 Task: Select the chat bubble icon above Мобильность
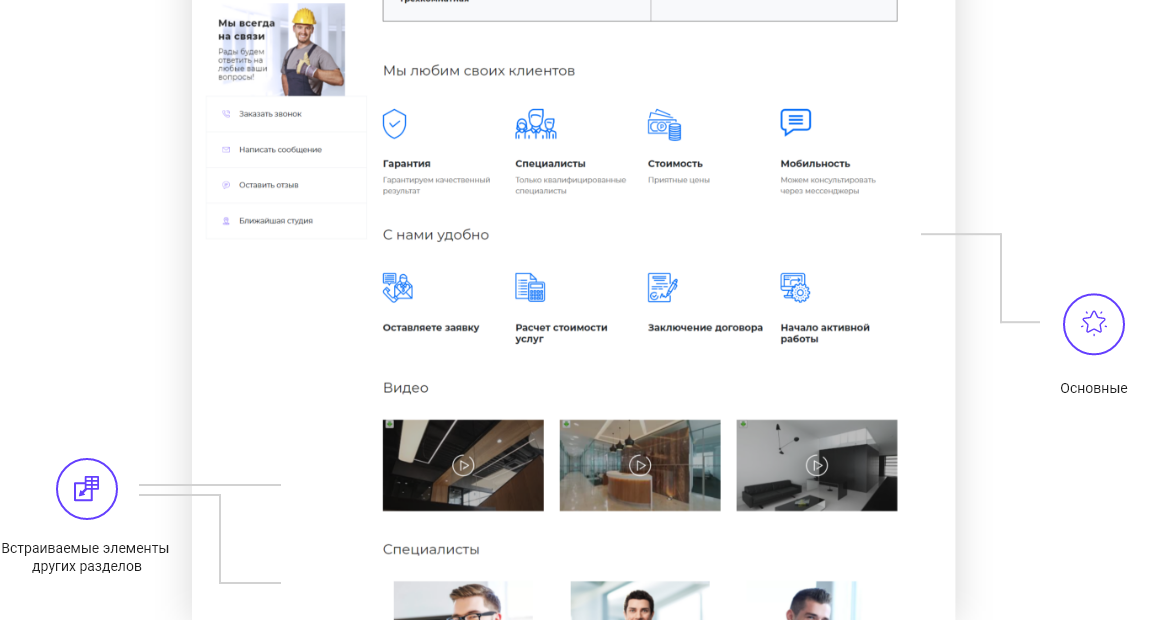click(796, 123)
